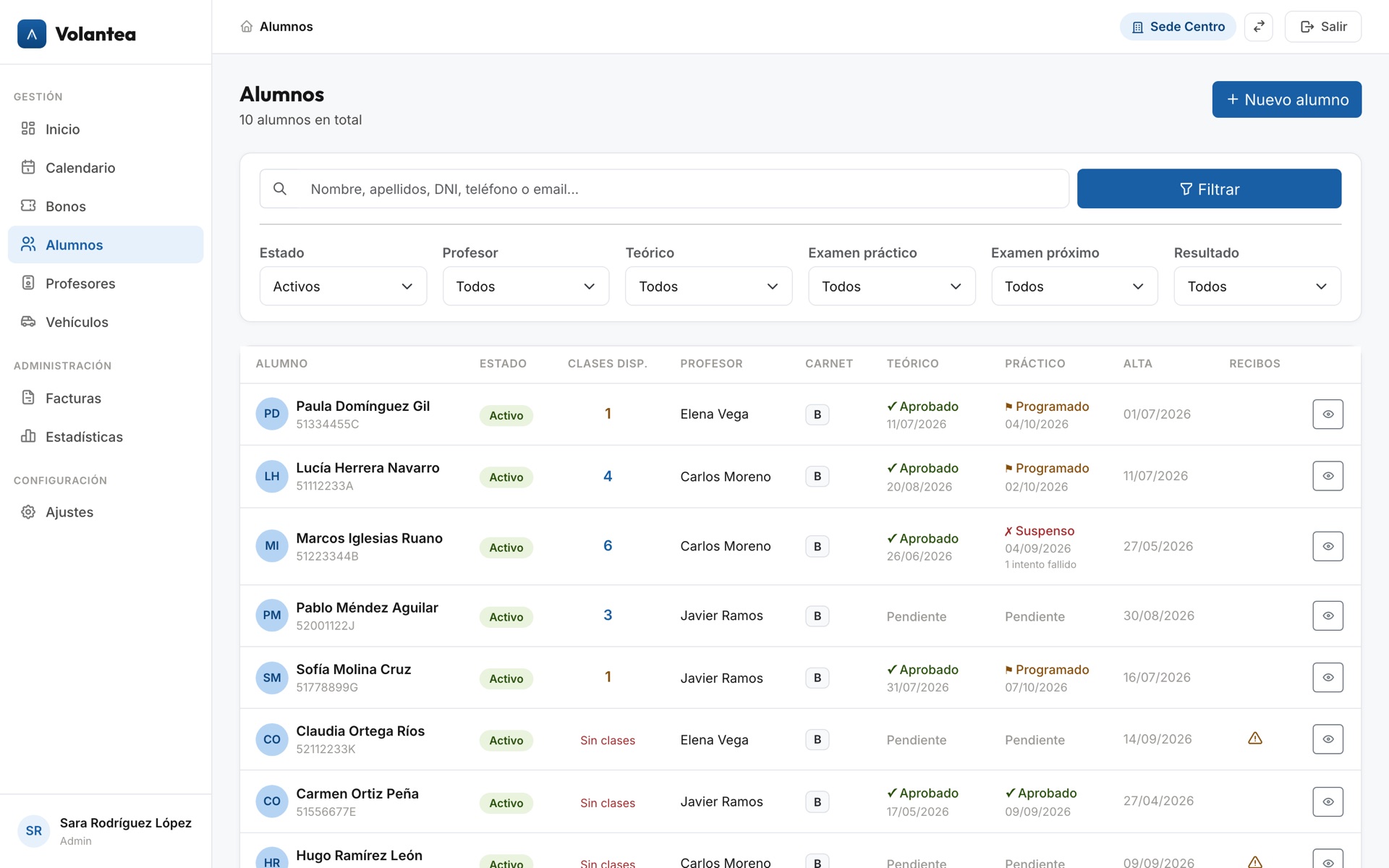Click the Volantea logo icon
Image resolution: width=1389 pixels, height=868 pixels.
pyautogui.click(x=32, y=34)
